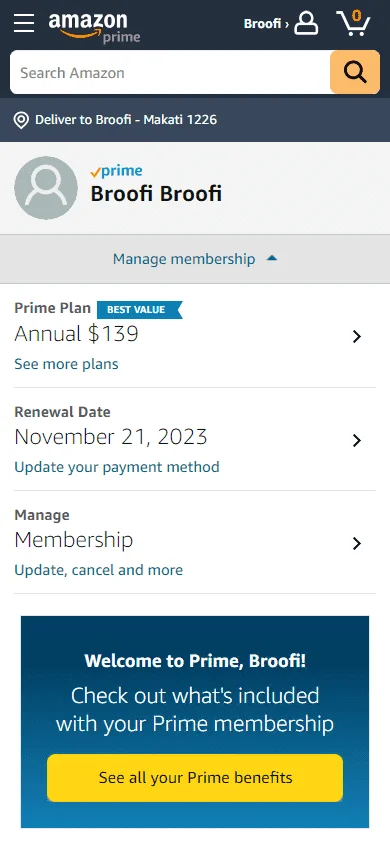Tap See all your Prime benefits button

coord(195,778)
